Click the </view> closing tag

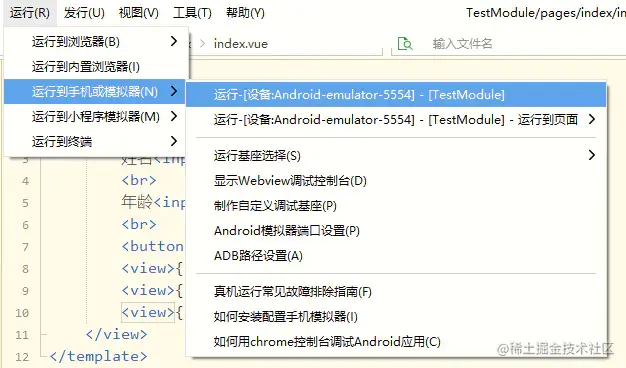[117, 334]
